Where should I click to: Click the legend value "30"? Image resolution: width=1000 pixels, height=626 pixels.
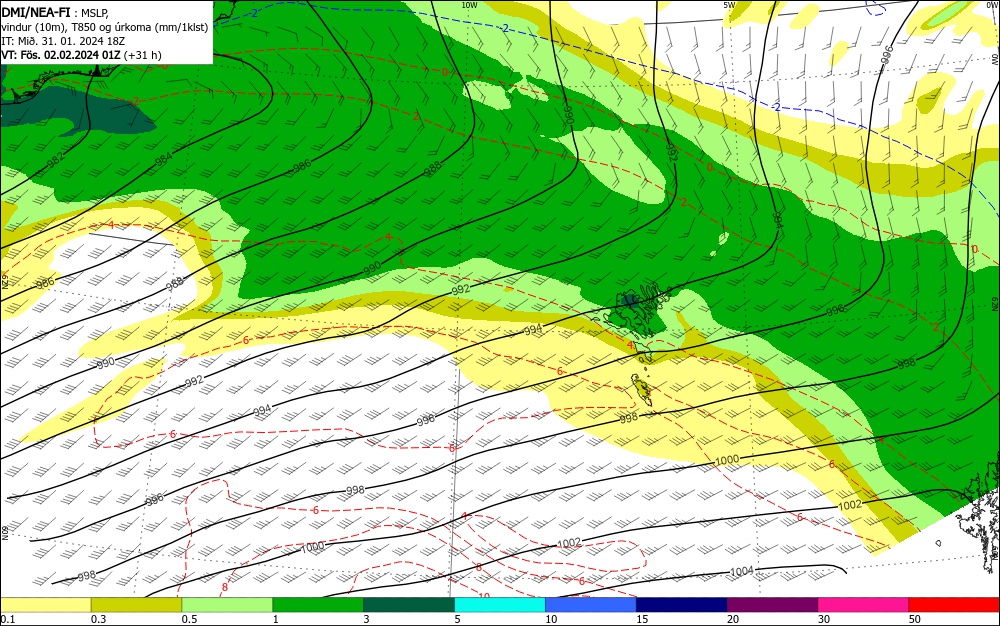tap(824, 619)
